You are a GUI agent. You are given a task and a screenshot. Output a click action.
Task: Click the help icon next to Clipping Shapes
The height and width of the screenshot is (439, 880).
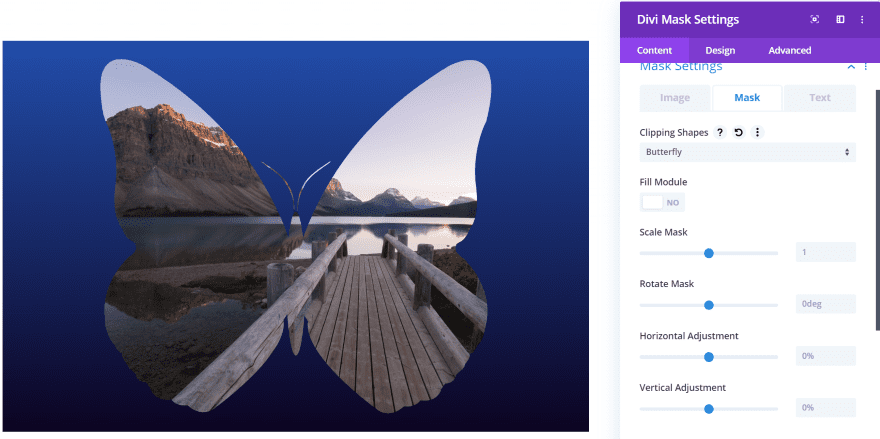[720, 132]
